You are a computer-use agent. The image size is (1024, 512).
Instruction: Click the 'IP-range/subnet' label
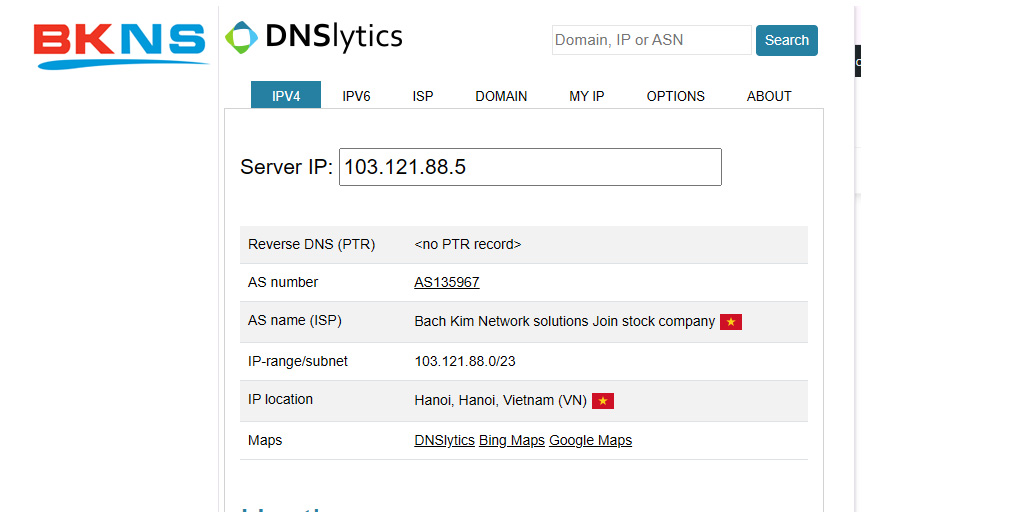298,361
